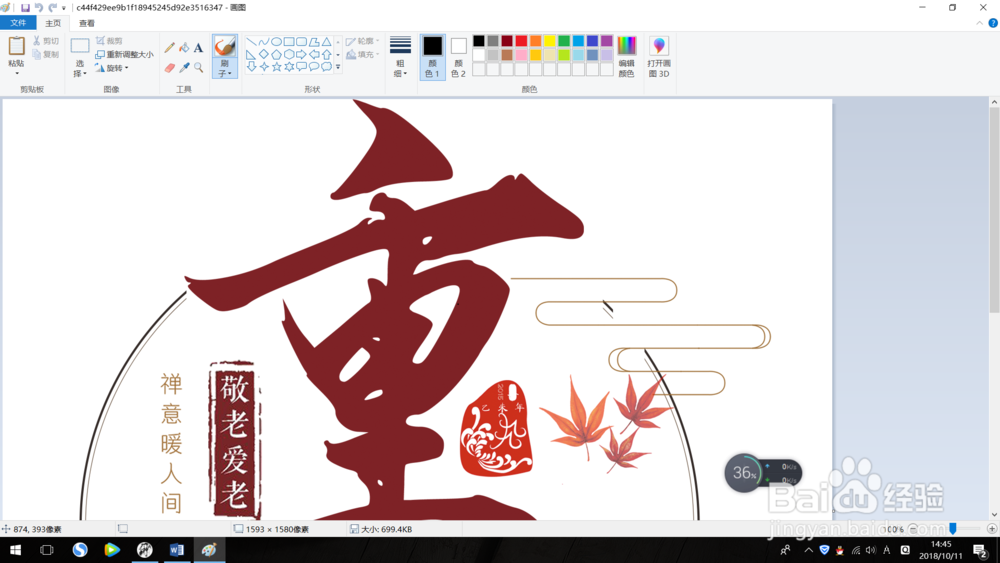Open Word from the taskbar
Image resolution: width=1000 pixels, height=563 pixels.
click(x=177, y=550)
